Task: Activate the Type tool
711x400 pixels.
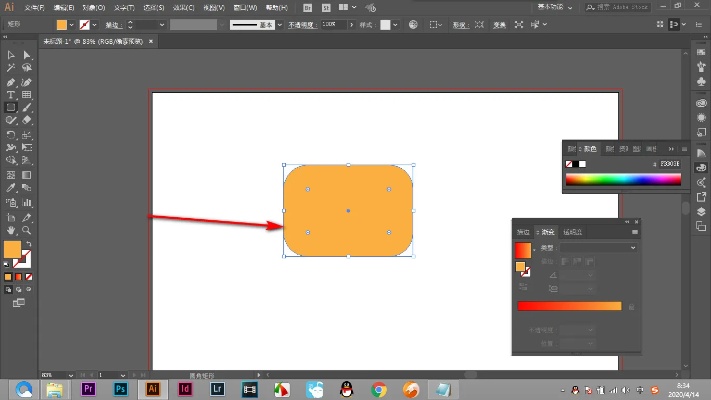Action: click(11, 95)
